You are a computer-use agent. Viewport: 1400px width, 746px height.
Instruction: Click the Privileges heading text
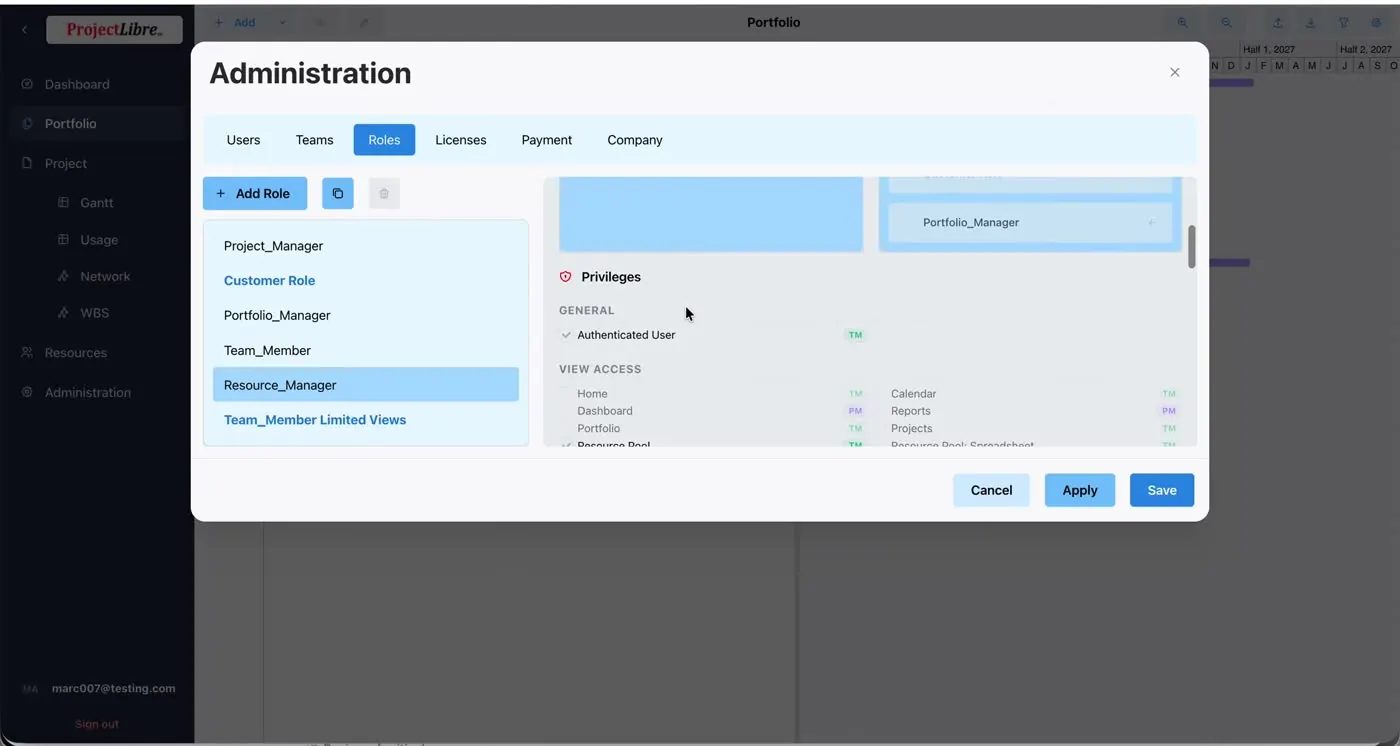click(611, 277)
